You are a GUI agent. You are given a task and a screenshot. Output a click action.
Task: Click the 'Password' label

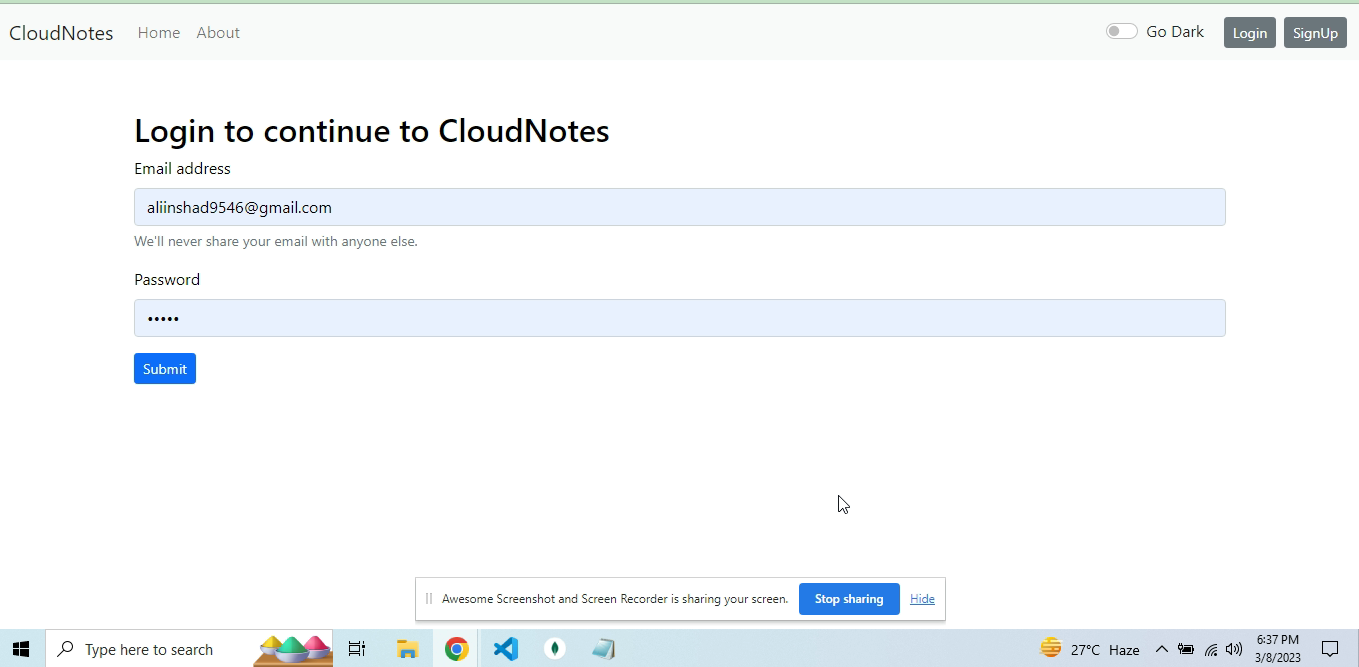point(167,280)
